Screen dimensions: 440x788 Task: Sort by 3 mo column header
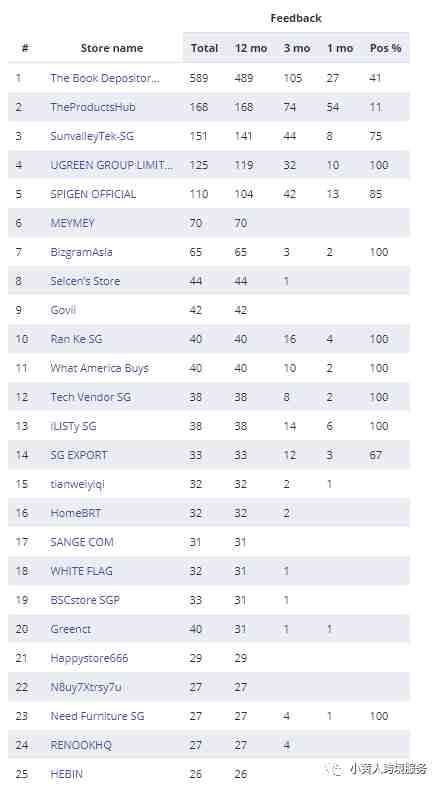pyautogui.click(x=296, y=48)
